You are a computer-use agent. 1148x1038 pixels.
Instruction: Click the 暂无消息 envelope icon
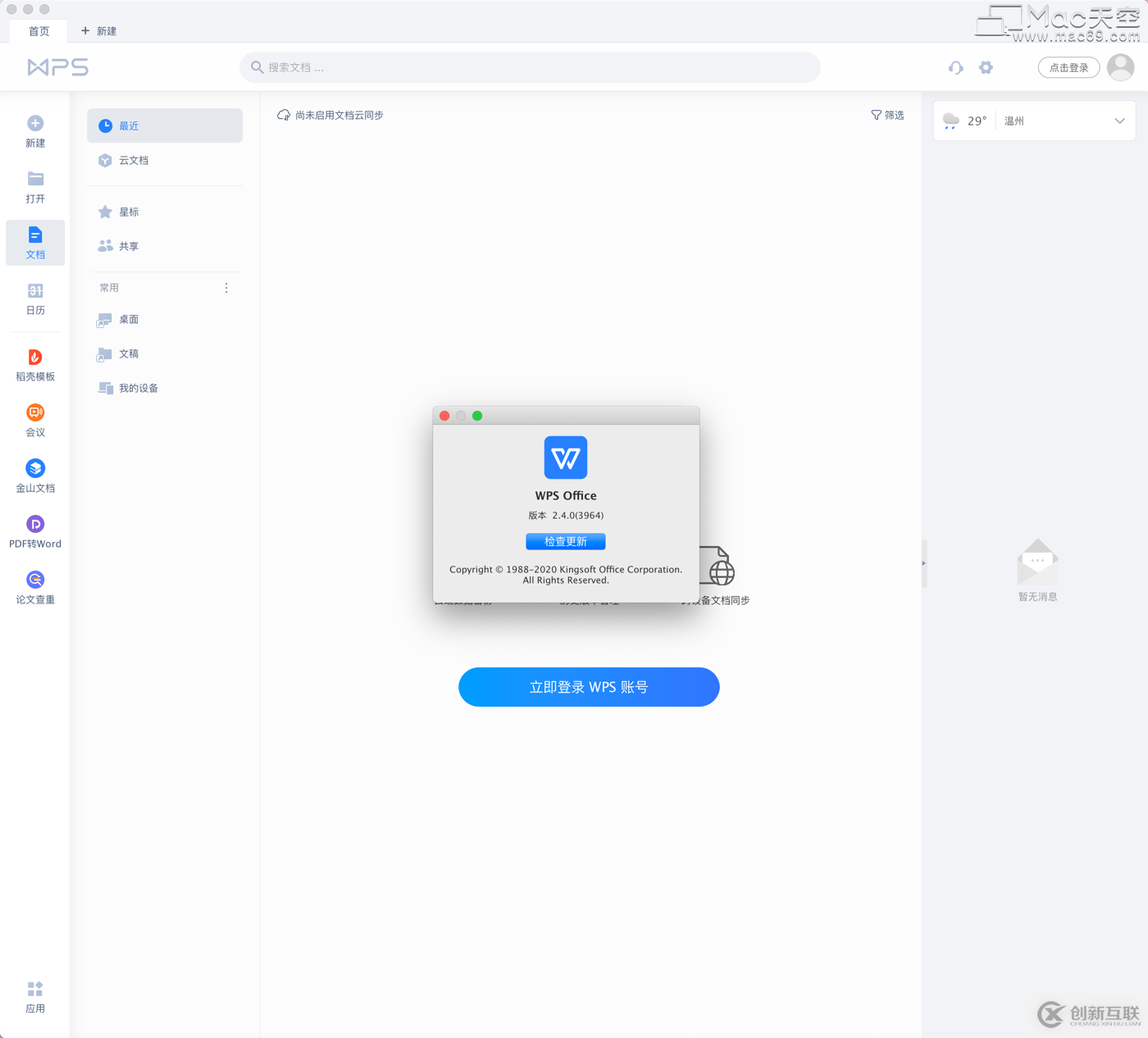tap(1037, 562)
